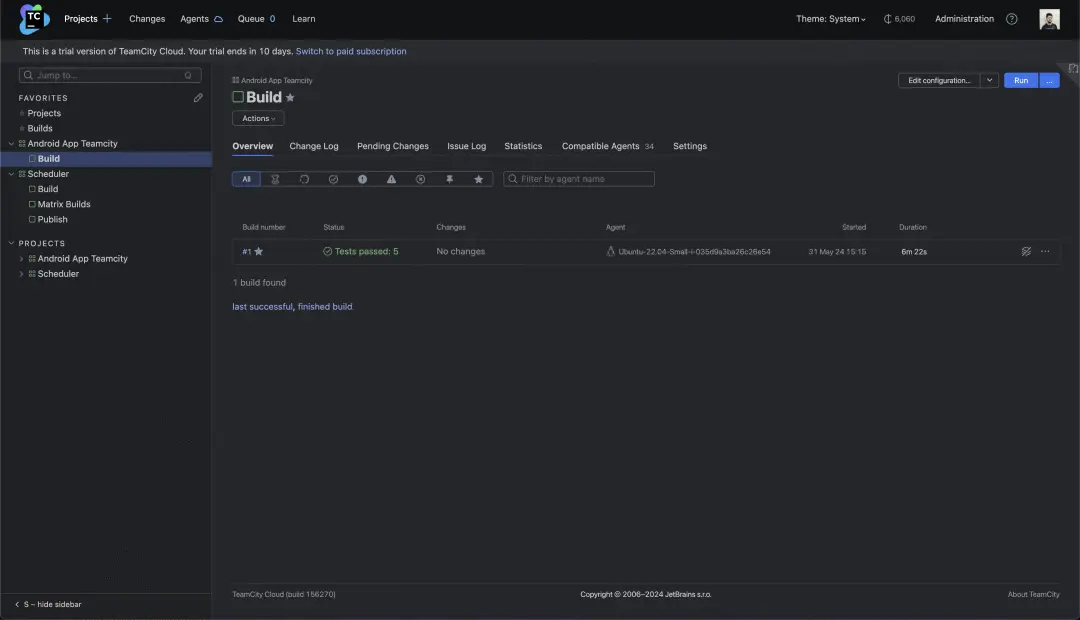1080x620 pixels.
Task: Open the user avatar profile
Action: click(x=1049, y=19)
